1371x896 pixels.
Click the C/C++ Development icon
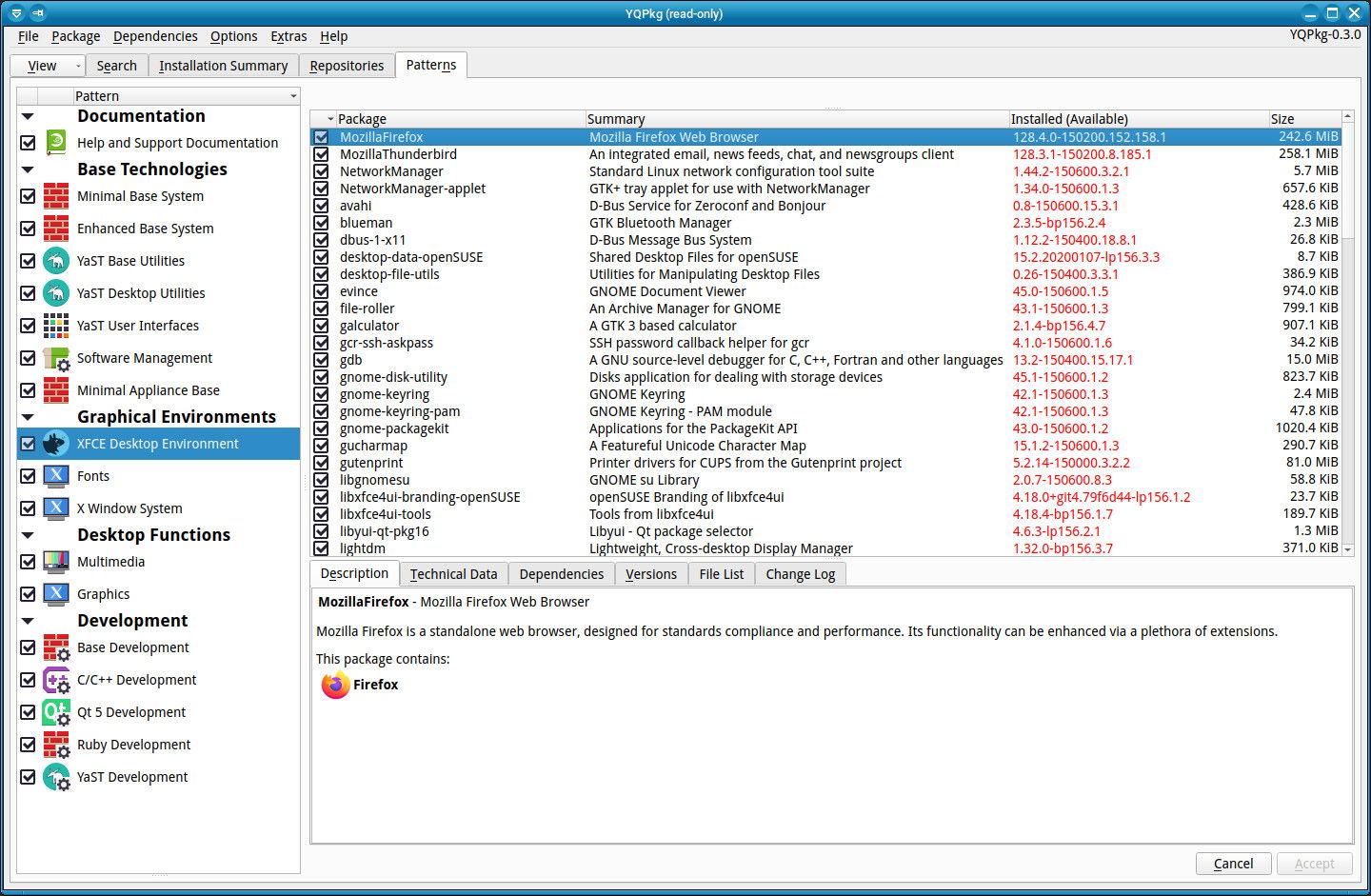click(56, 680)
